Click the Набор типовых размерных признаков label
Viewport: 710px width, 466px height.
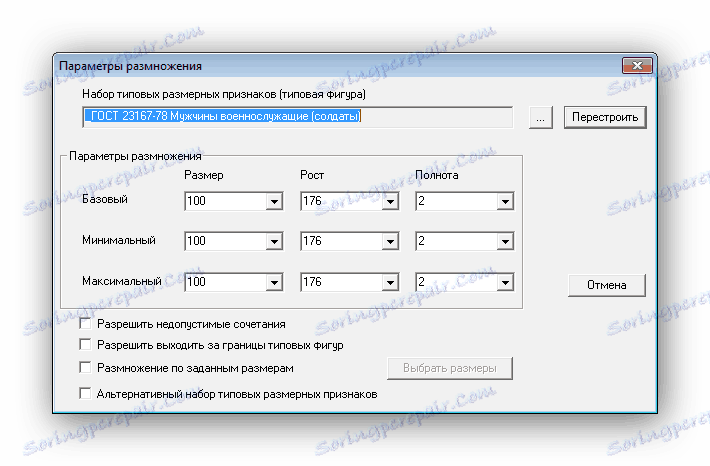click(x=224, y=94)
